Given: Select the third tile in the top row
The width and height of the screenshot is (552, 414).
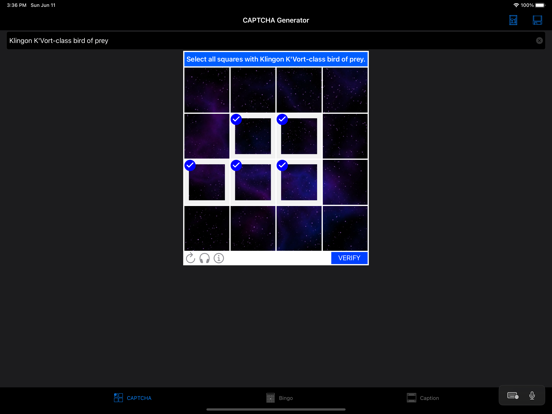Looking at the screenshot, I should click(x=299, y=90).
